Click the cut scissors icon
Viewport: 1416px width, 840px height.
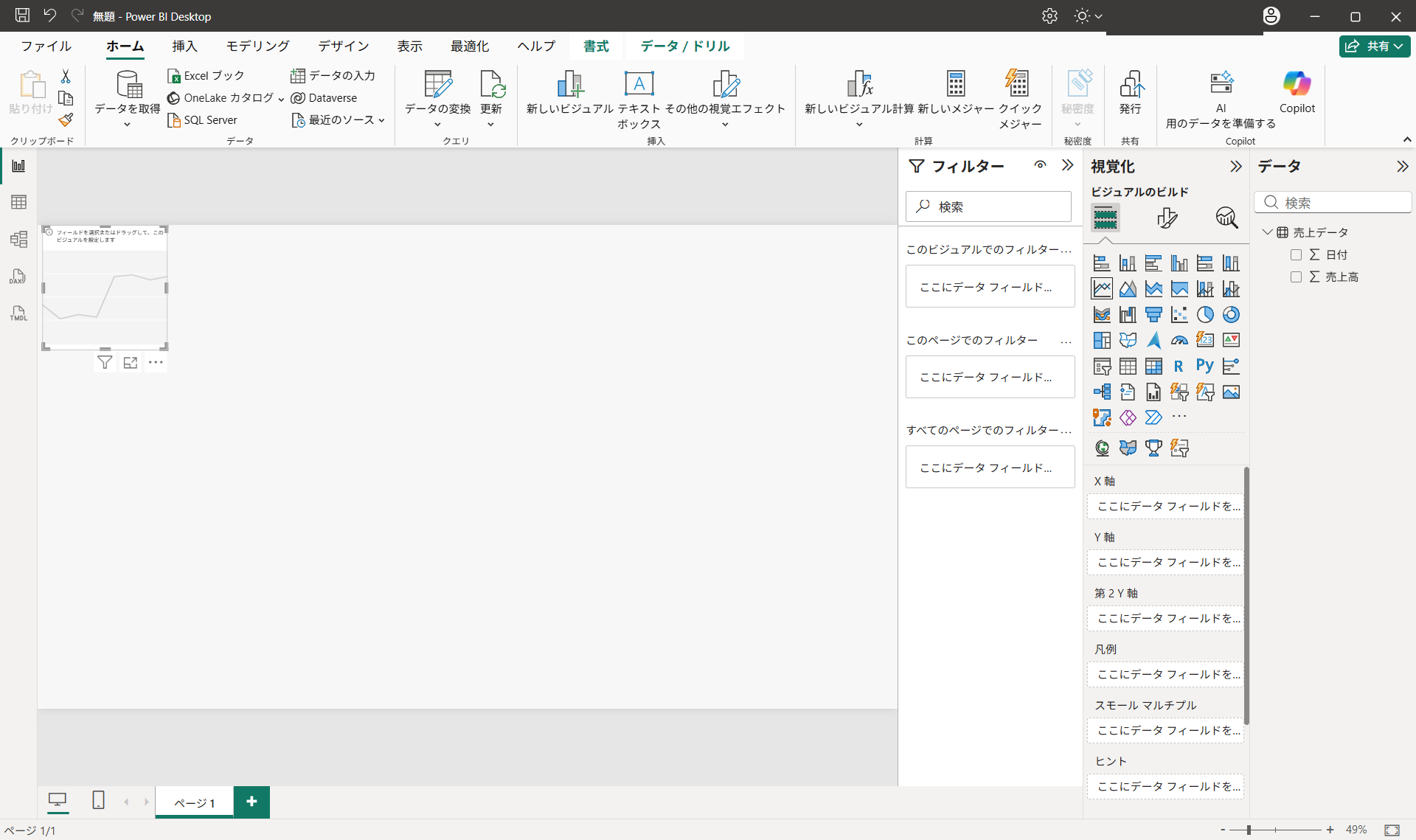click(x=66, y=77)
